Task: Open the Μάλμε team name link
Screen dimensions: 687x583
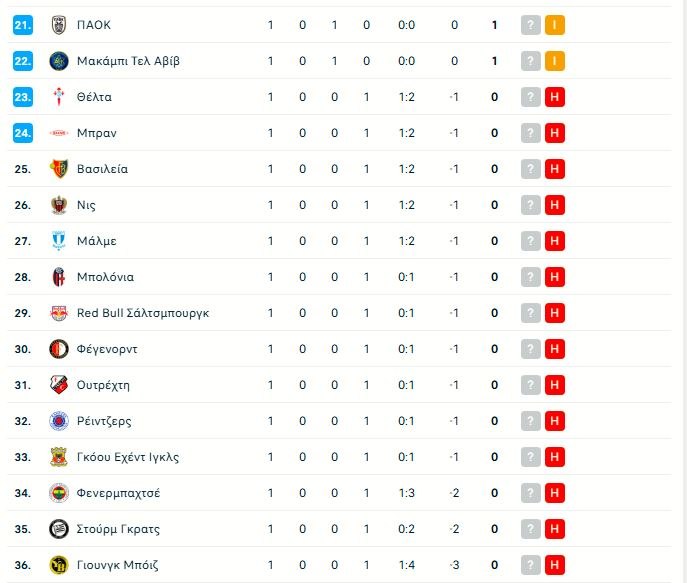Action: coord(97,241)
